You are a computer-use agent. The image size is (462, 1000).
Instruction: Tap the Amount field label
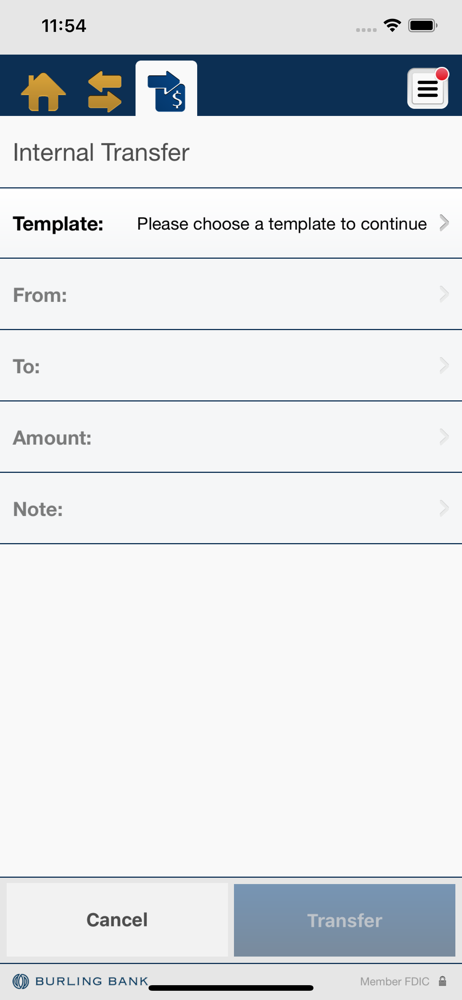click(x=52, y=438)
